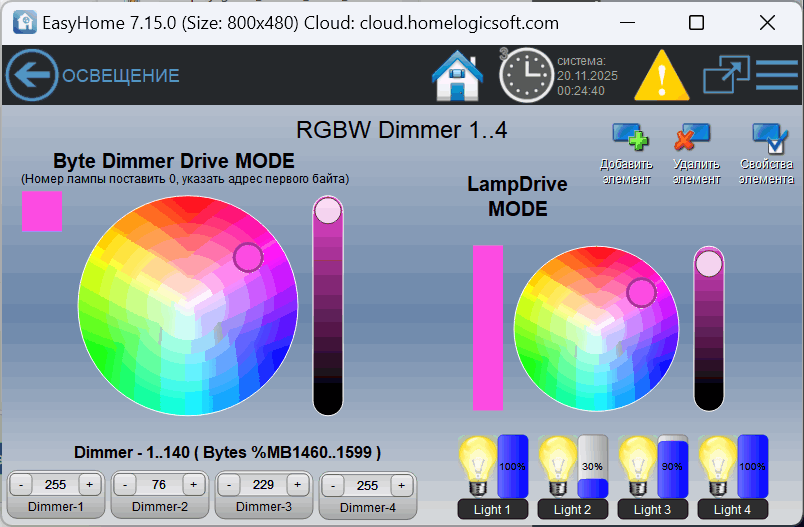Image resolution: width=804 pixels, height=527 pixels.
Task: Click Удалить элемент icon
Action: click(x=692, y=137)
